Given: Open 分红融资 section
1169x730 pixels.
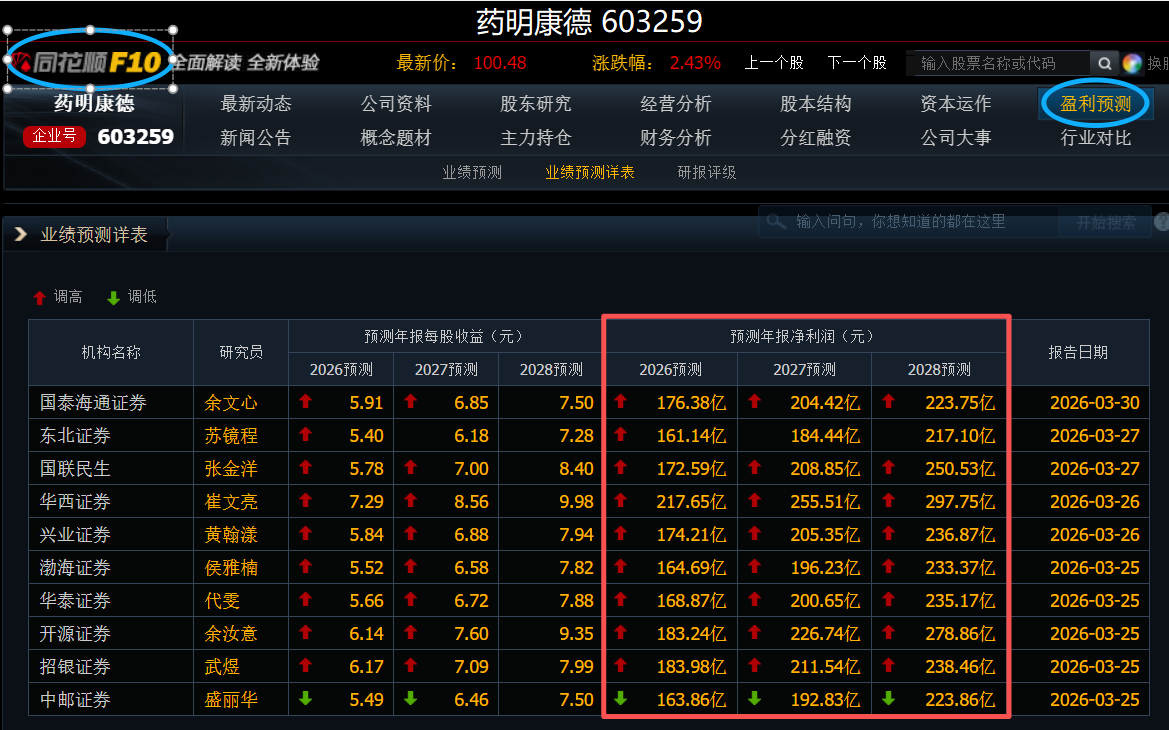Looking at the screenshot, I should point(816,138).
